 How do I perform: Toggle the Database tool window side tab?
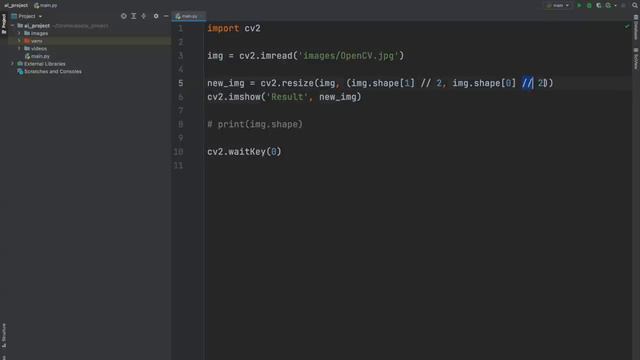click(x=636, y=27)
